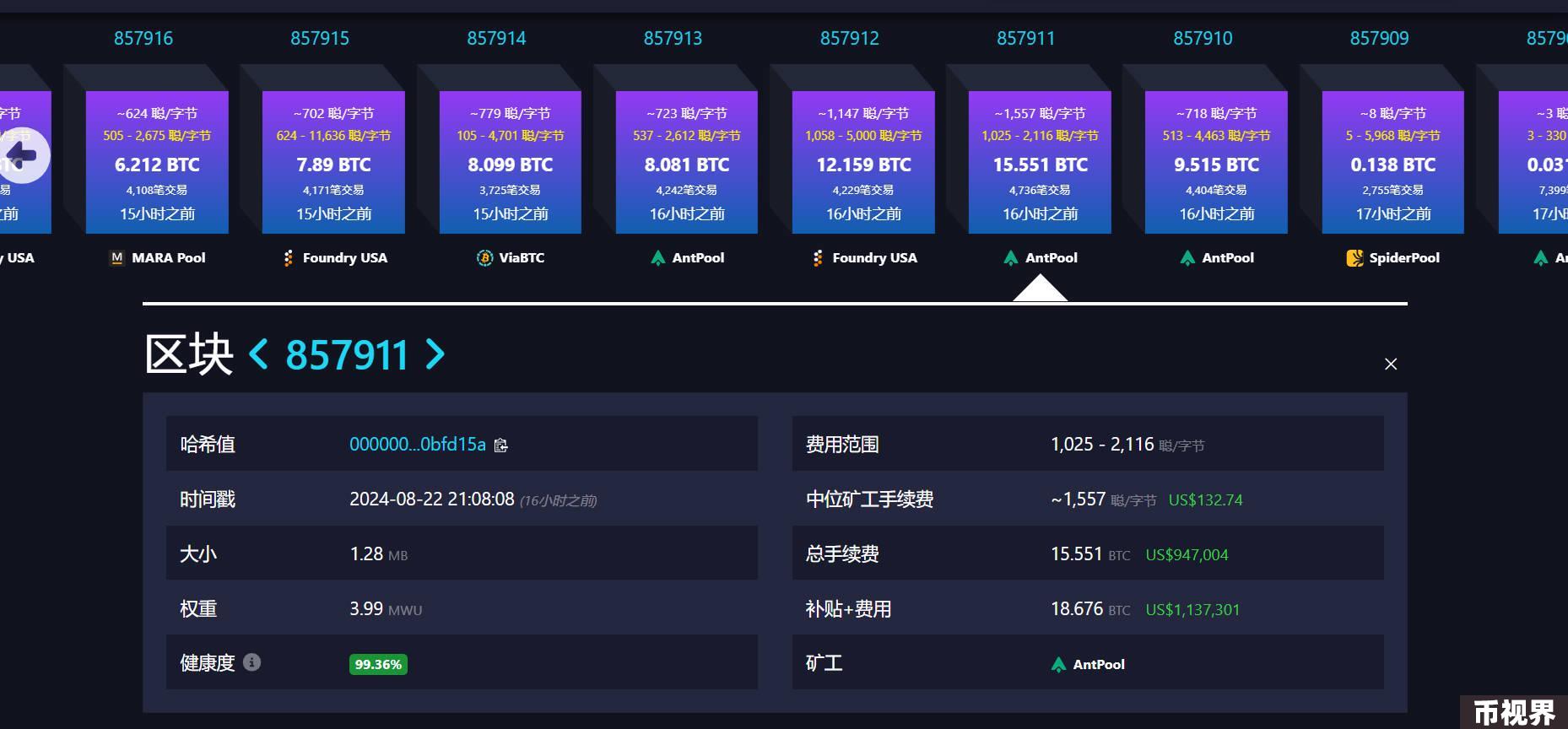Click block number 857913 heading
The width and height of the screenshot is (1568, 729).
click(x=673, y=38)
